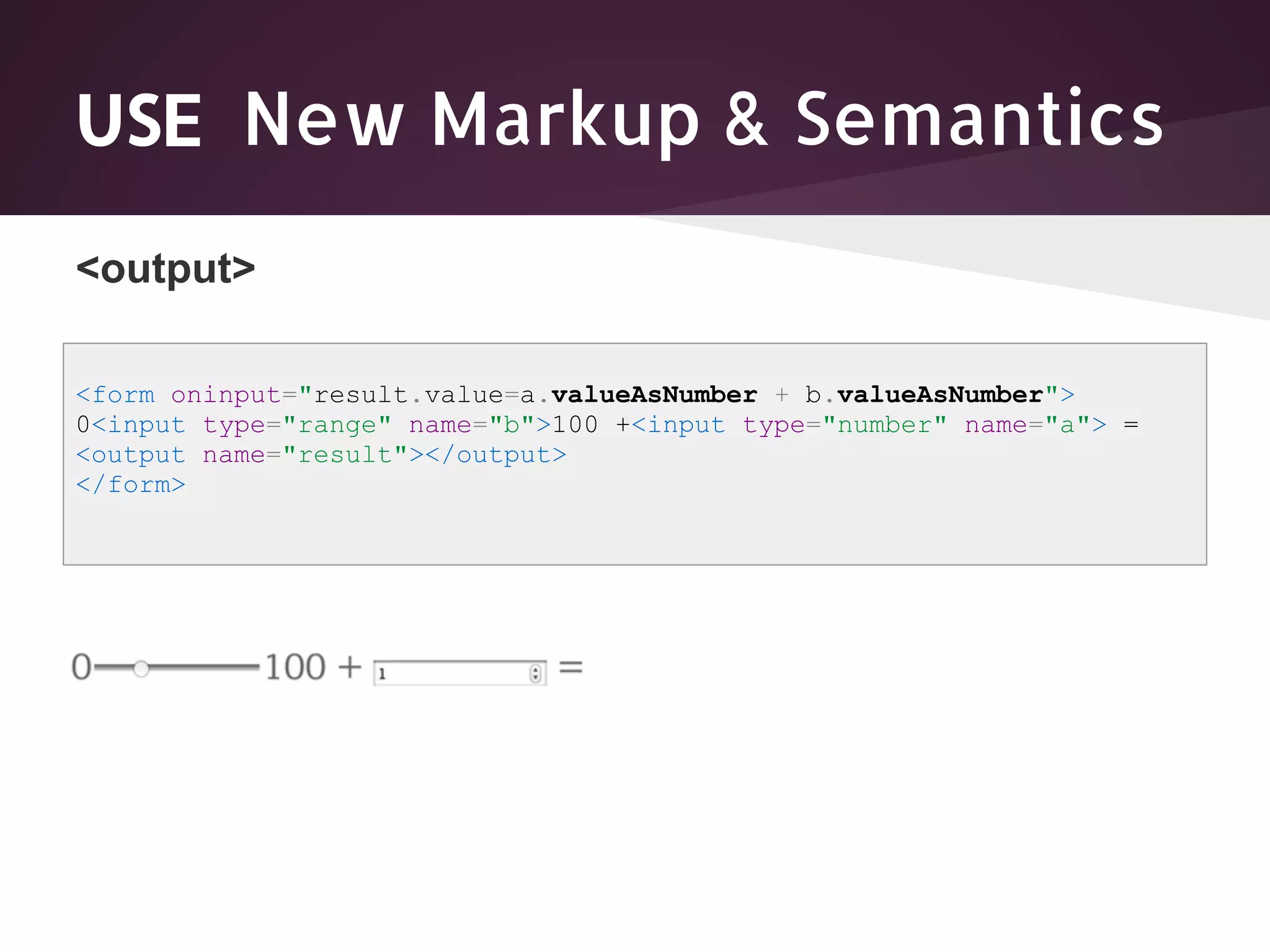
Task: Click the number input field showing 1
Action: click(x=460, y=673)
